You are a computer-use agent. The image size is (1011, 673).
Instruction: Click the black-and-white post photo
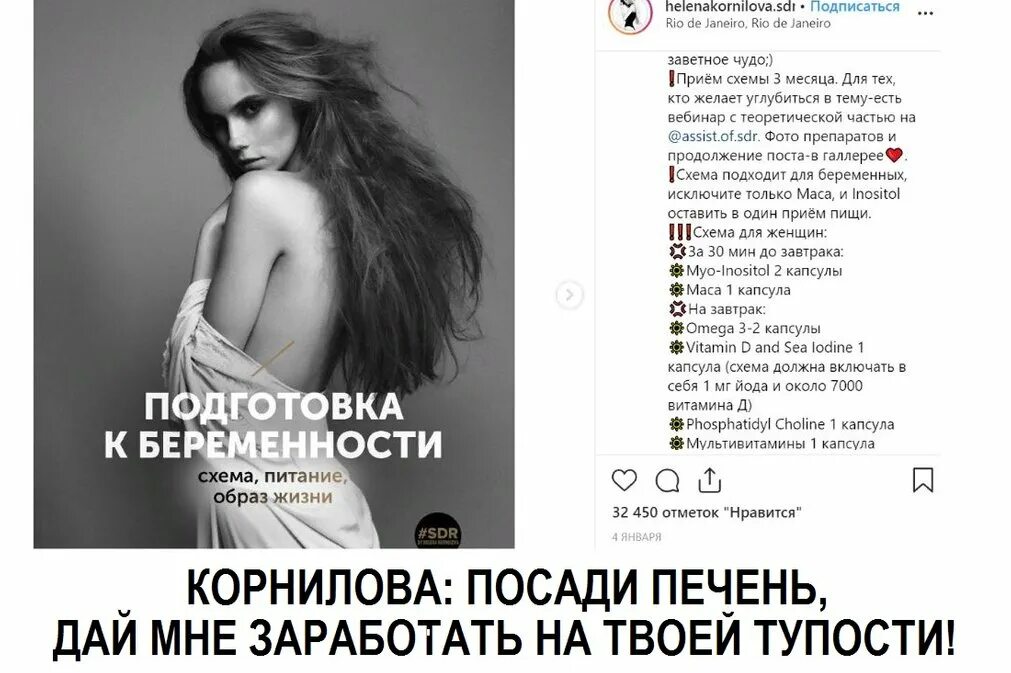click(274, 274)
